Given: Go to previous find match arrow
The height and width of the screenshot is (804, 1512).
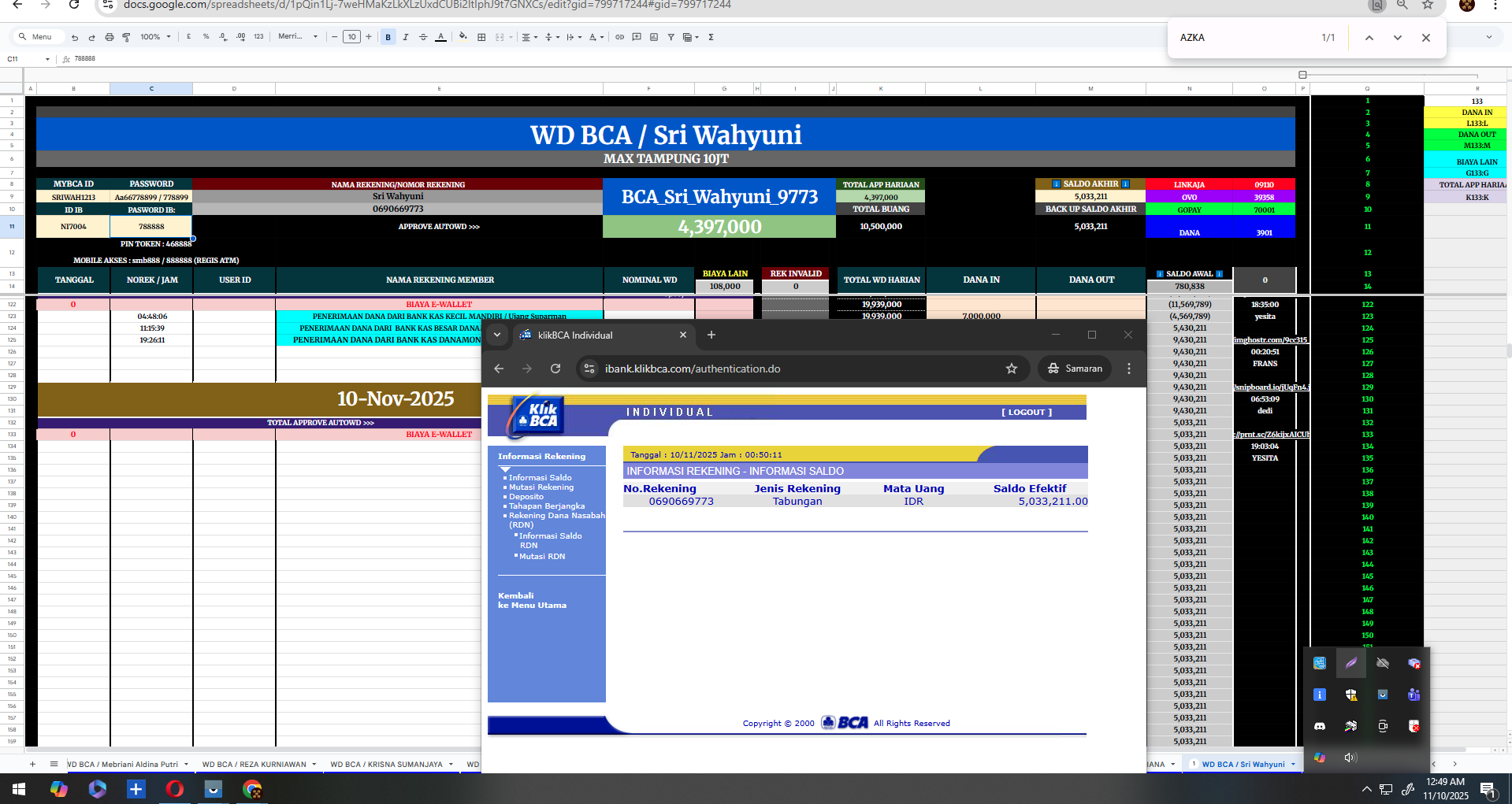Looking at the screenshot, I should 1369,38.
